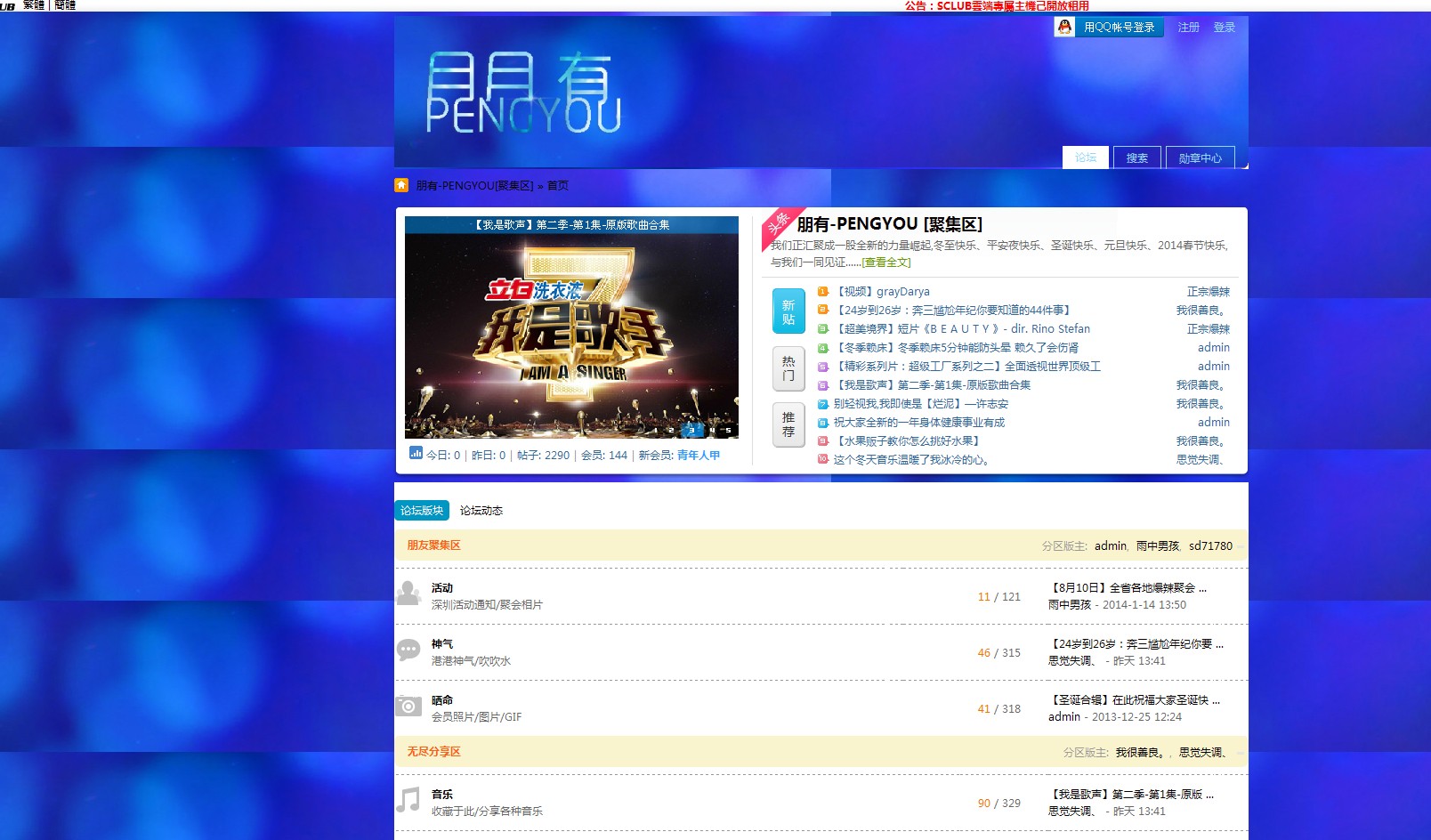Show the 新贴 new posts list
The height and width of the screenshot is (840, 1431).
pyautogui.click(x=788, y=311)
